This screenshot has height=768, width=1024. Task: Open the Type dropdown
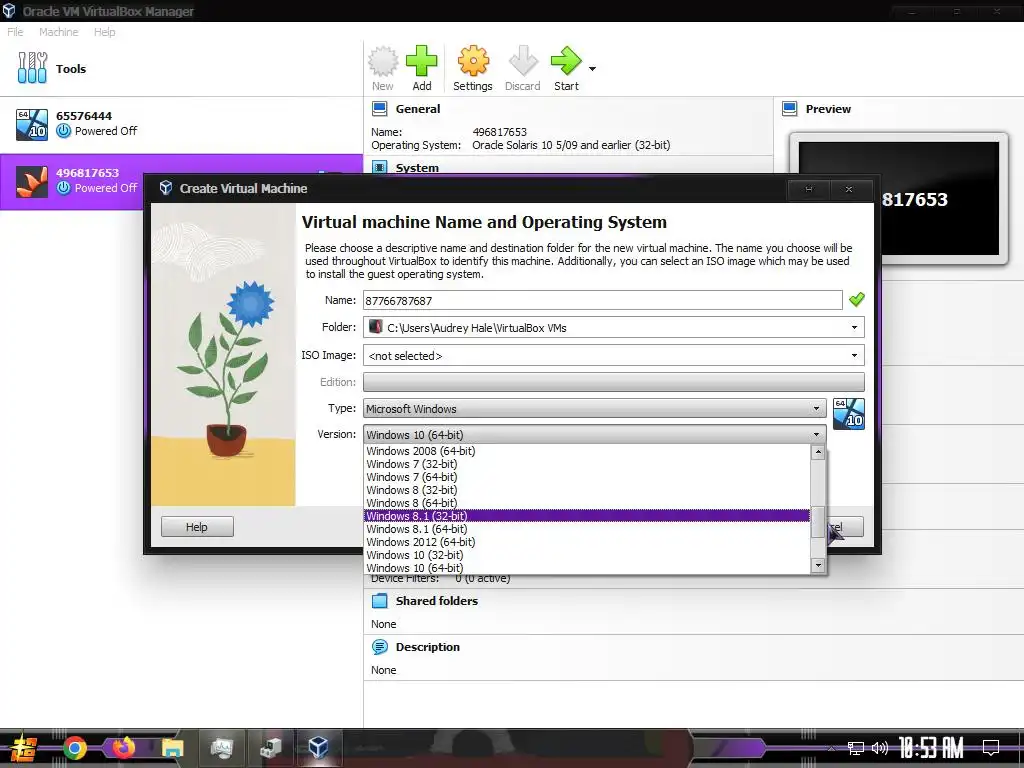594,409
